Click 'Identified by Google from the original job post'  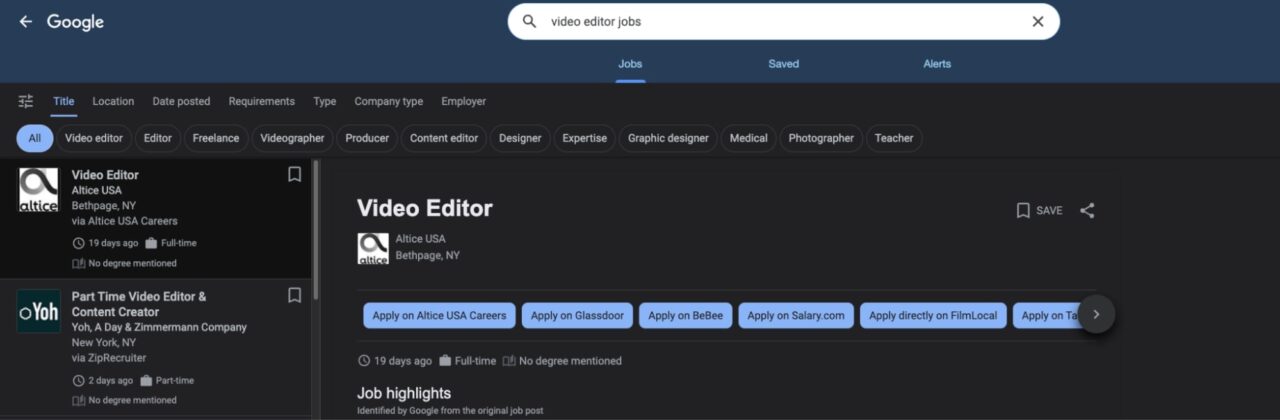click(450, 411)
